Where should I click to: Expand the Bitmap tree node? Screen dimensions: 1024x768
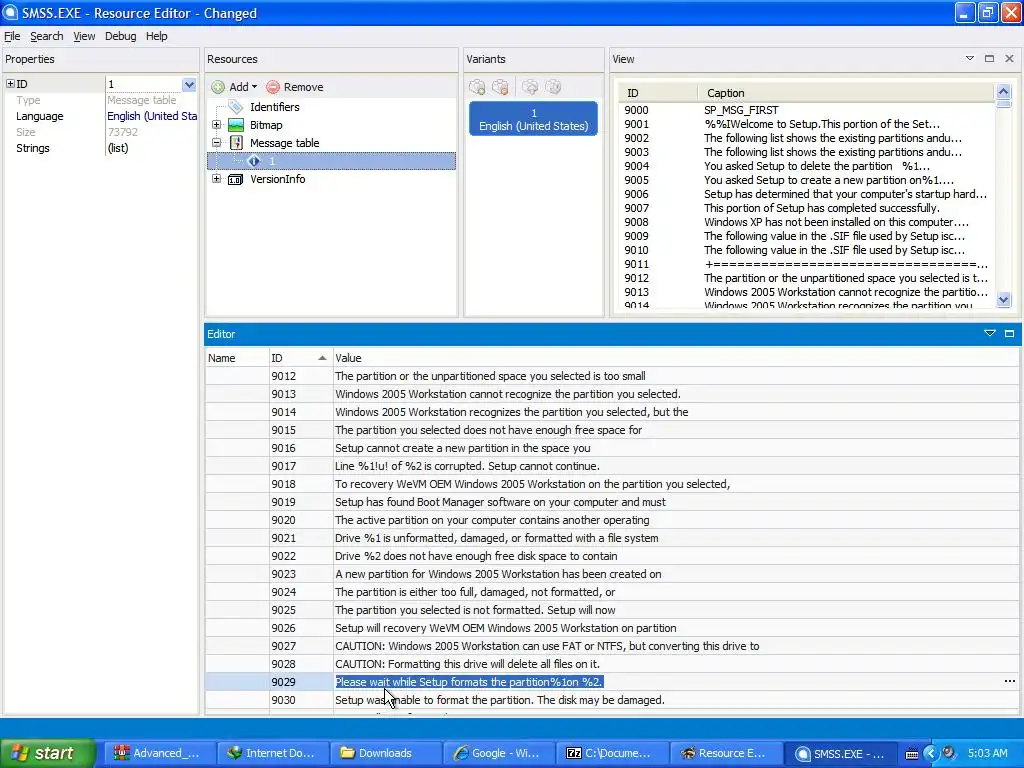[216, 125]
